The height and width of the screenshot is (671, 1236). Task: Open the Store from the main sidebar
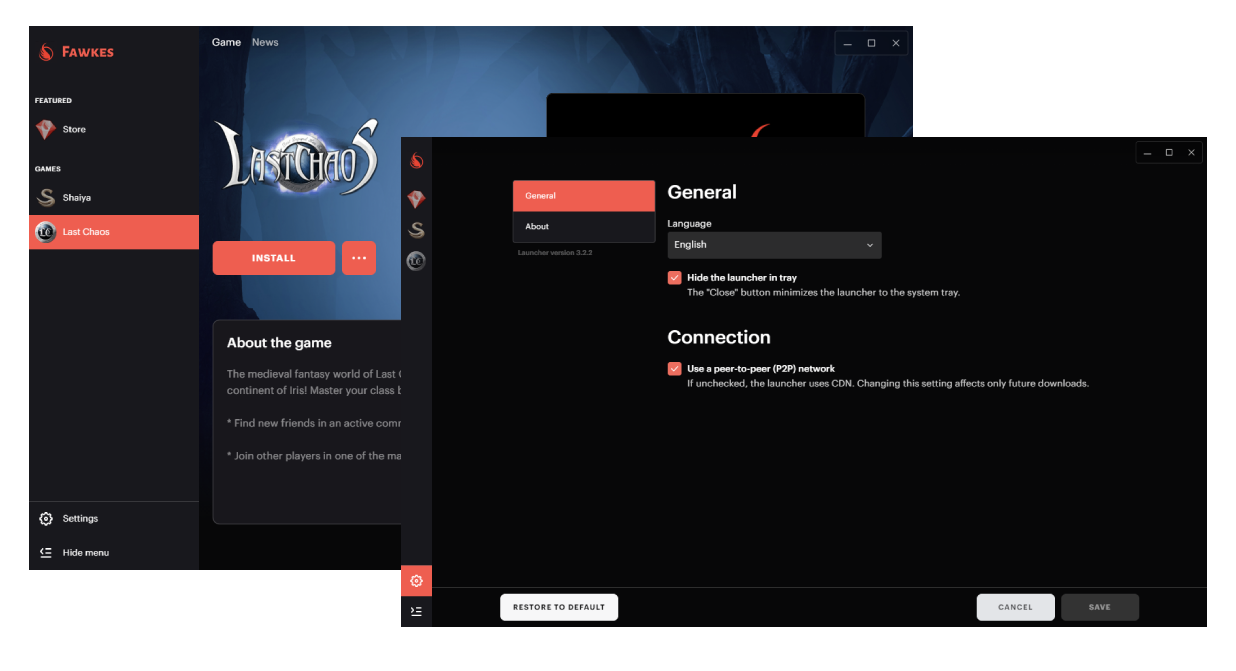click(114, 129)
